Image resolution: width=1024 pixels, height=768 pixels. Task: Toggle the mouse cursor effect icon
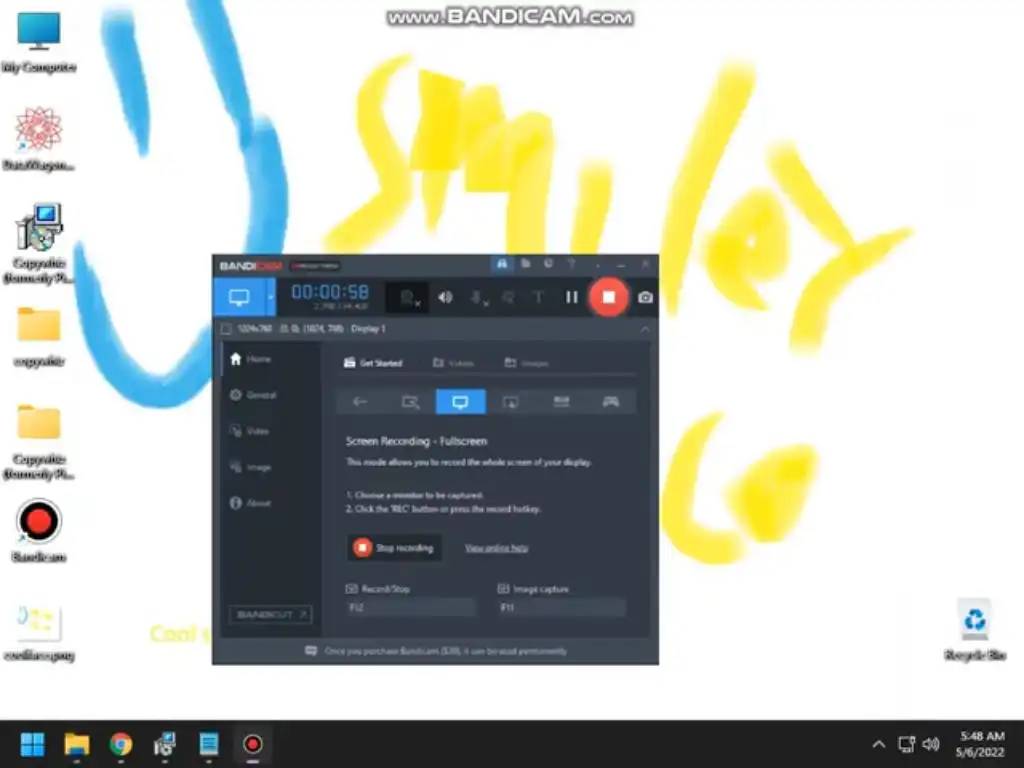pos(507,298)
